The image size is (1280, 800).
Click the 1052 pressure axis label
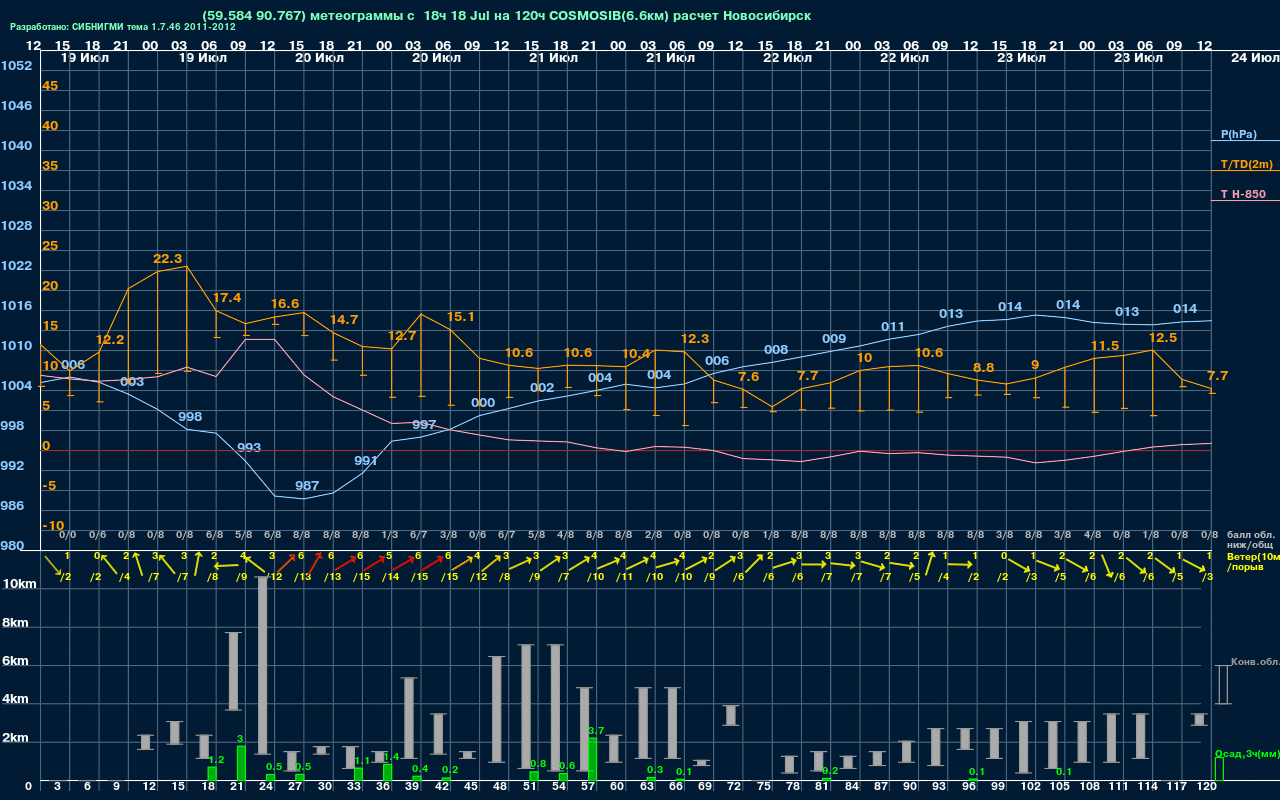16,65
